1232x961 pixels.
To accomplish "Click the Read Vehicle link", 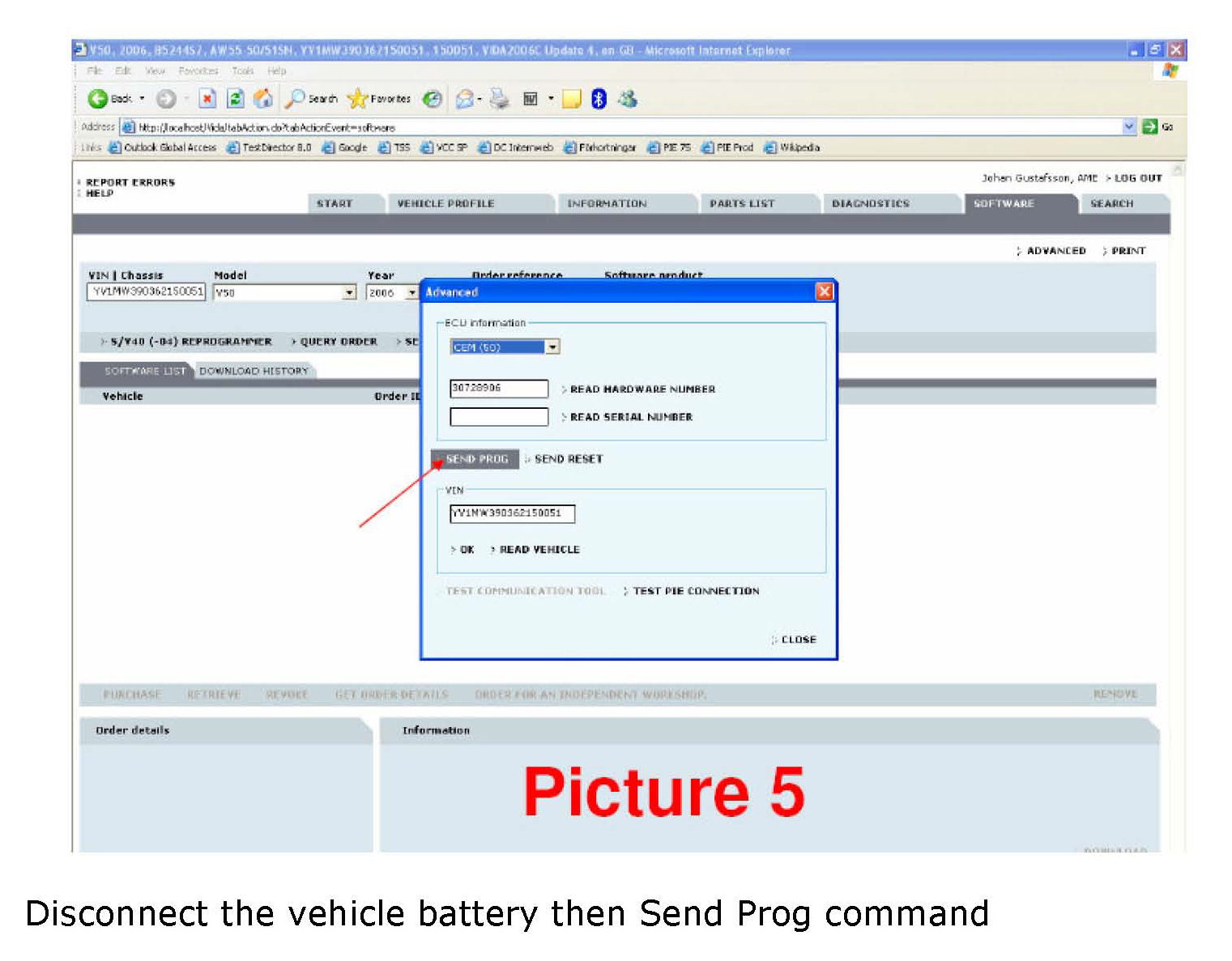I will pos(539,550).
